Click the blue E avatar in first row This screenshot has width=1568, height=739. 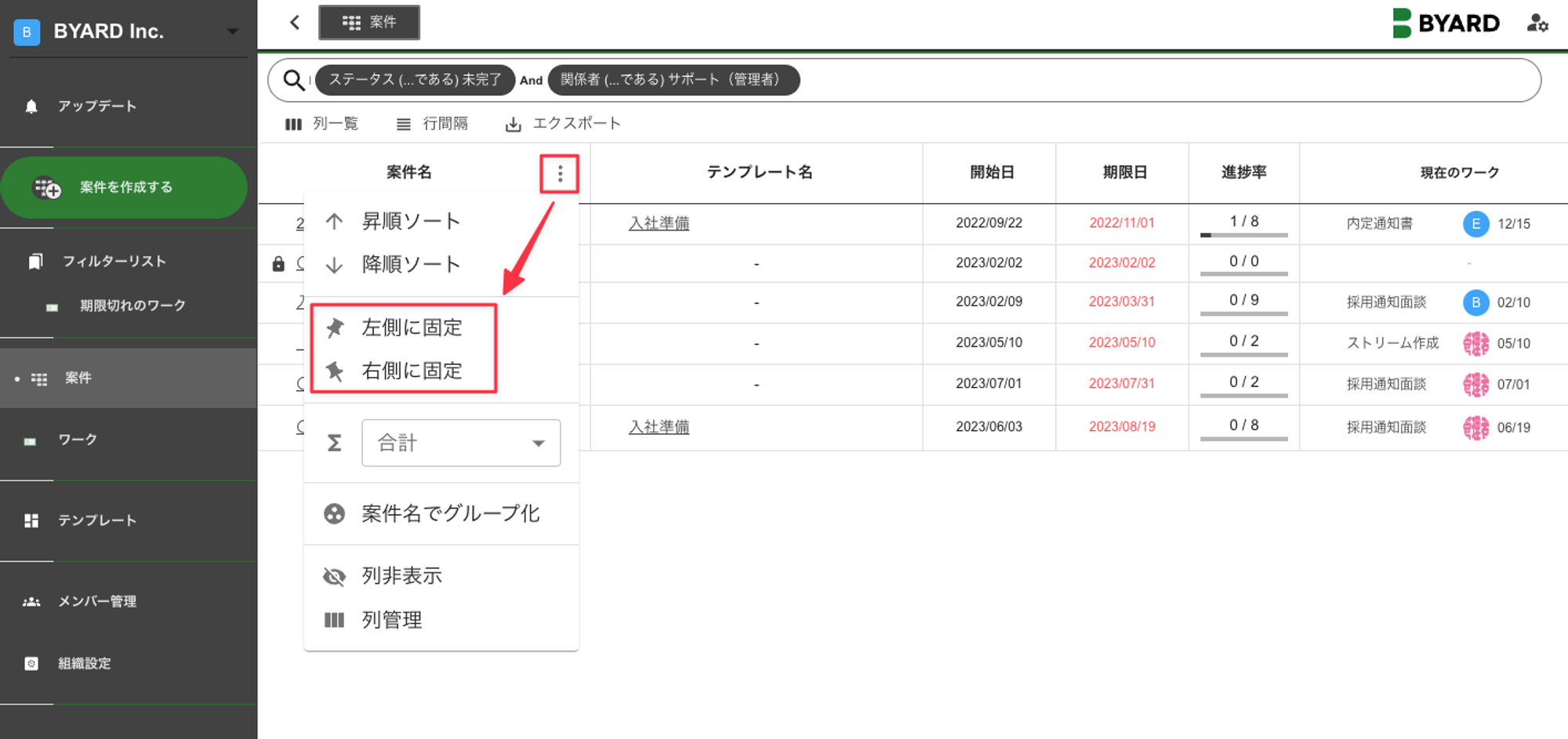(1475, 224)
